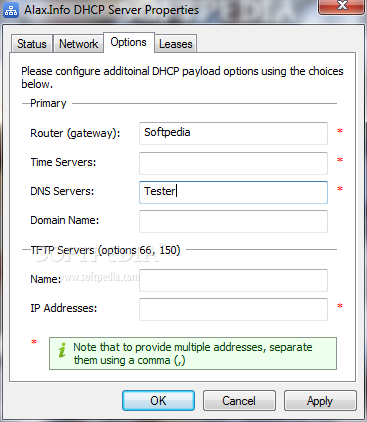
Task: Focus the Time Servers text box
Action: coord(233,163)
